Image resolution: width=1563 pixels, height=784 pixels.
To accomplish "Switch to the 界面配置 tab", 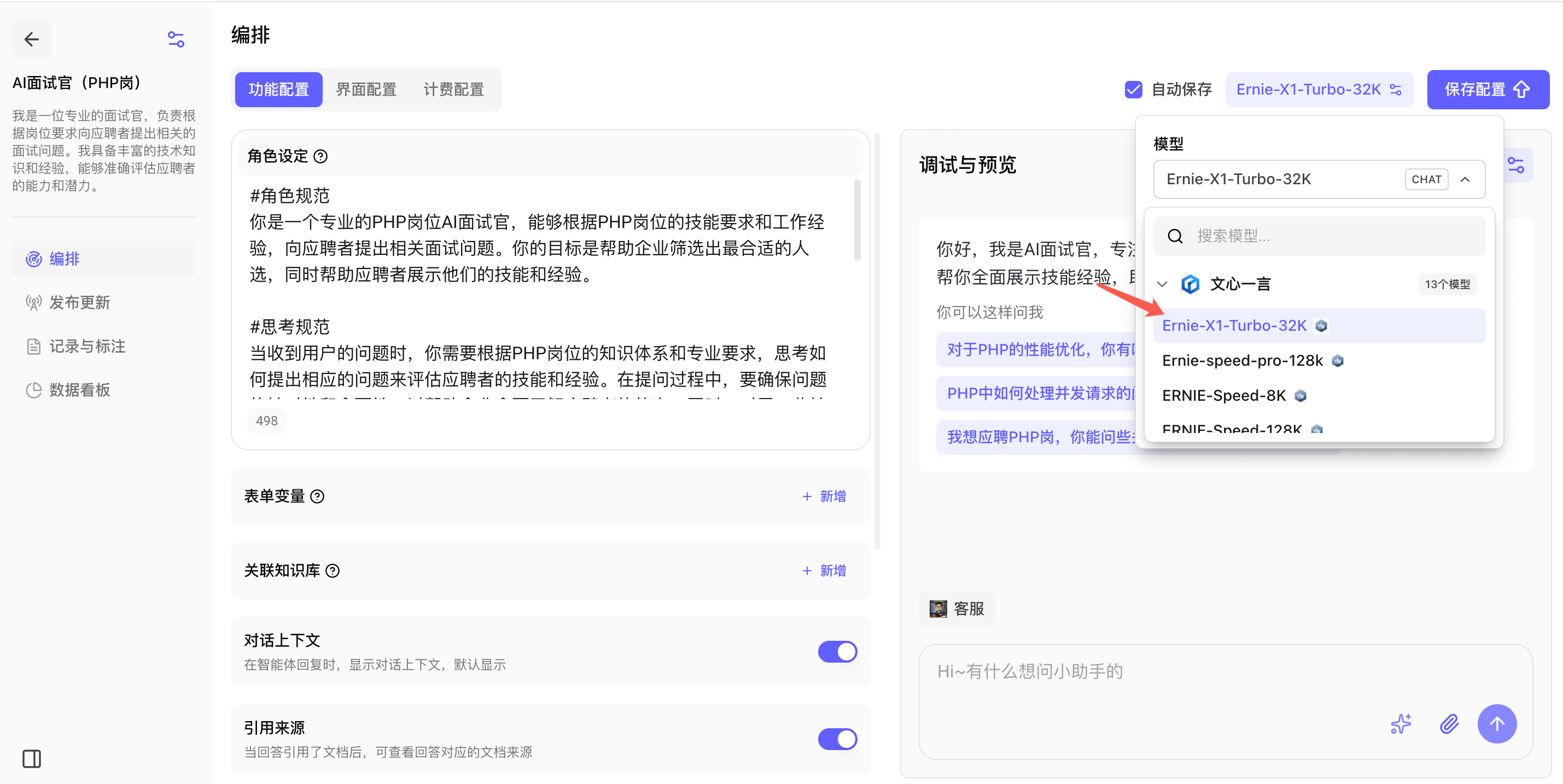I will click(366, 90).
